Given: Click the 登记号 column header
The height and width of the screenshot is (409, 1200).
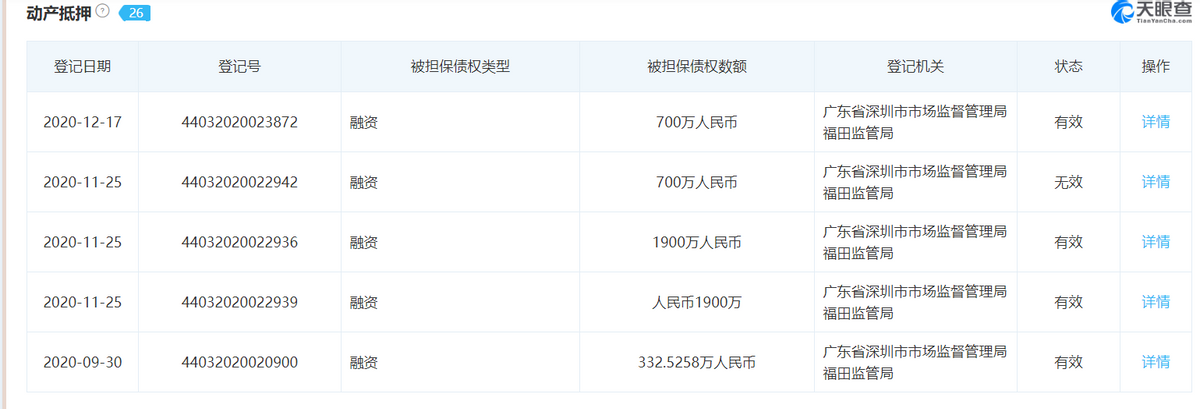Looking at the screenshot, I should pyautogui.click(x=240, y=67).
